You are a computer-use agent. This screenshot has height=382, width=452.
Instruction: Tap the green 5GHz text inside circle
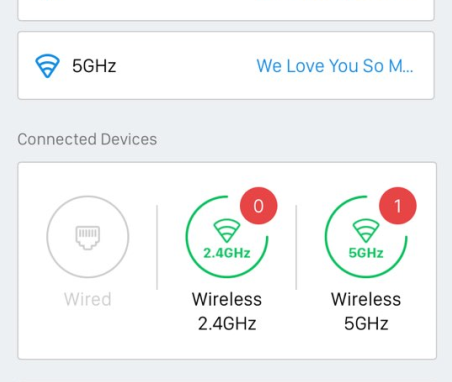(366, 253)
